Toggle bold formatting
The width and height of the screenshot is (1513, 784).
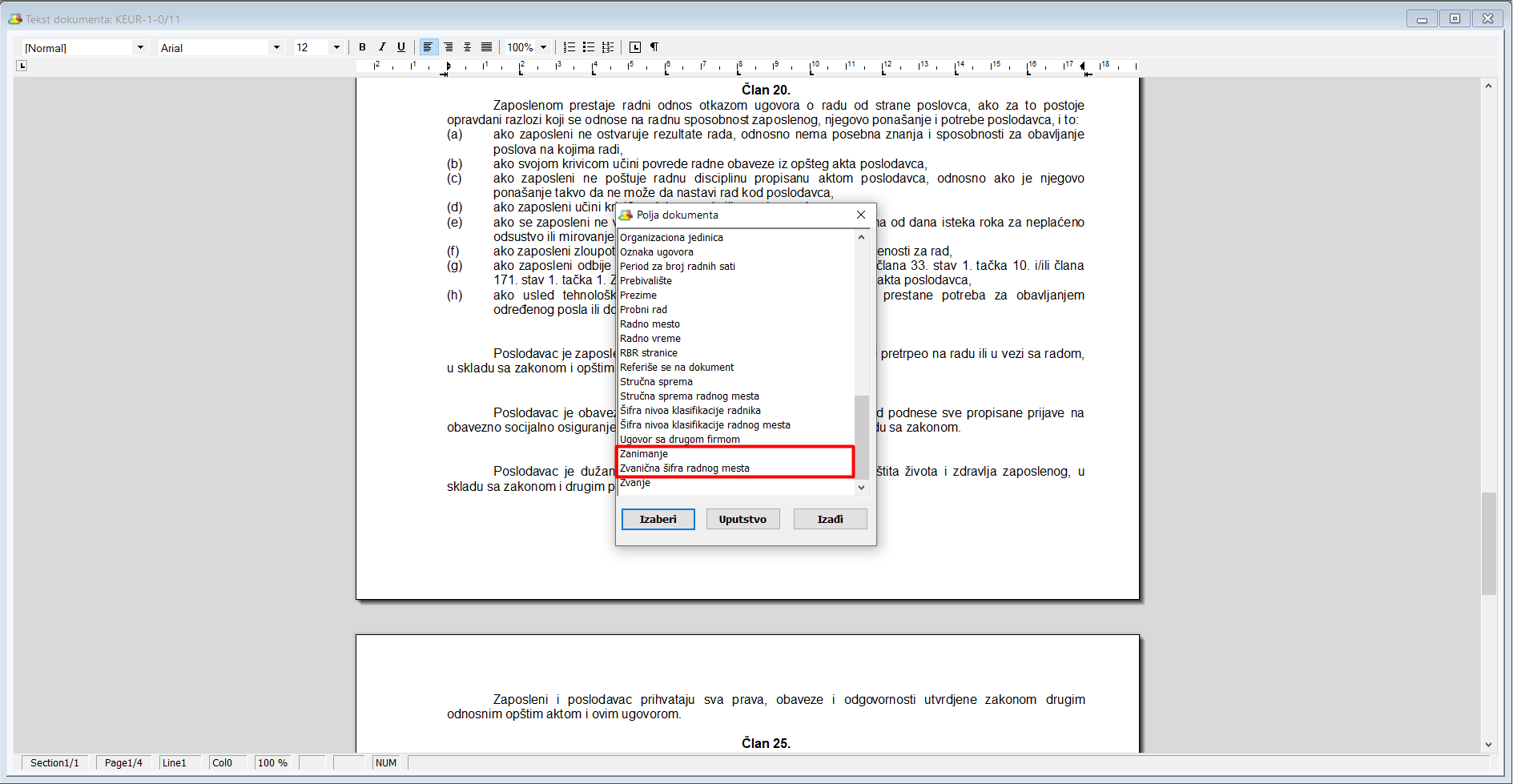(x=362, y=47)
